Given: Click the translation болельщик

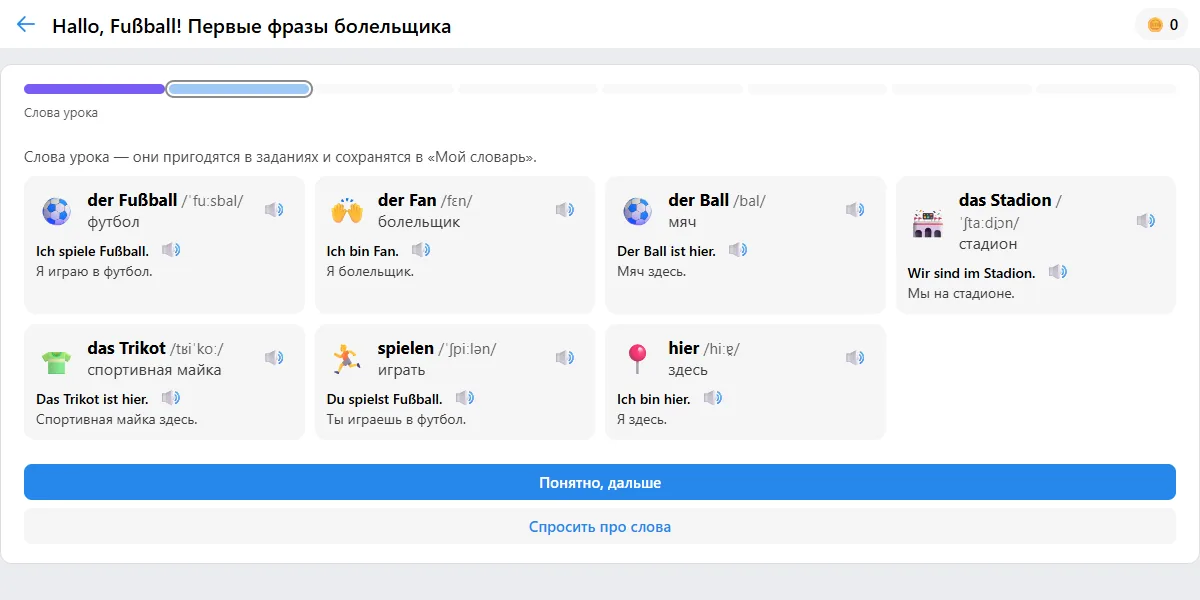Looking at the screenshot, I should click(x=419, y=222).
